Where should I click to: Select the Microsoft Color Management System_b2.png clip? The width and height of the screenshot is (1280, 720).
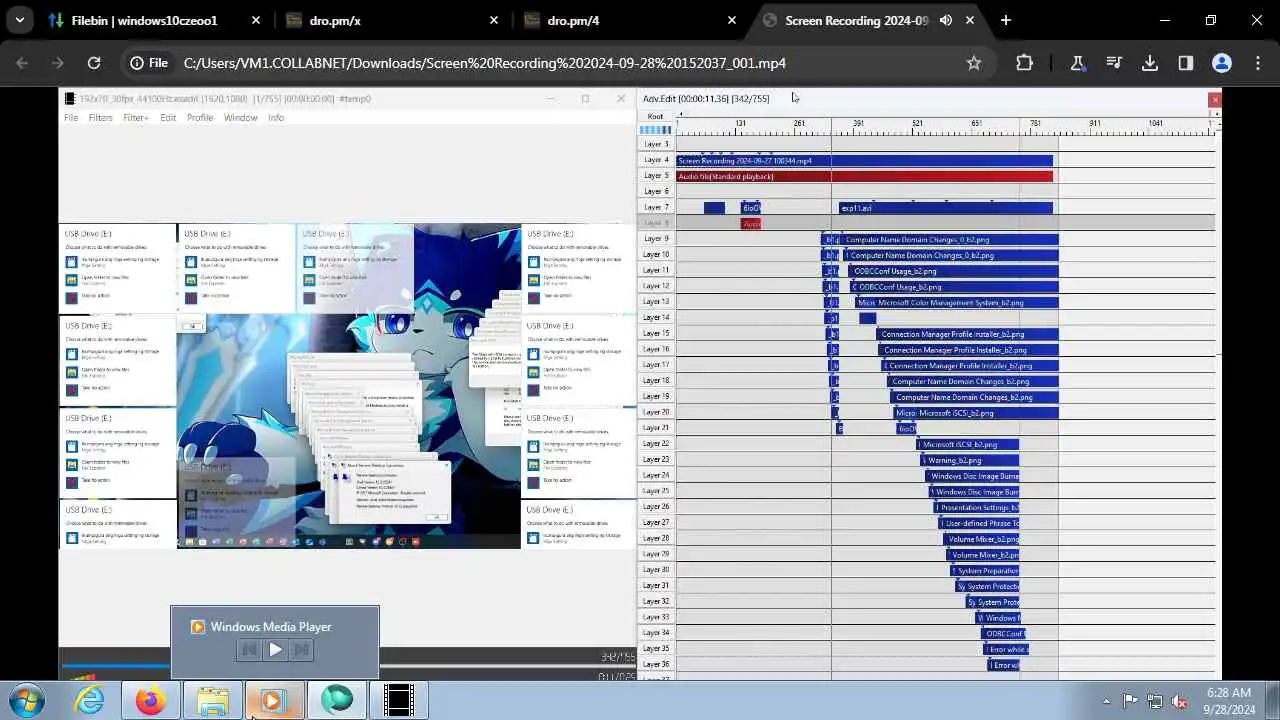[957, 302]
